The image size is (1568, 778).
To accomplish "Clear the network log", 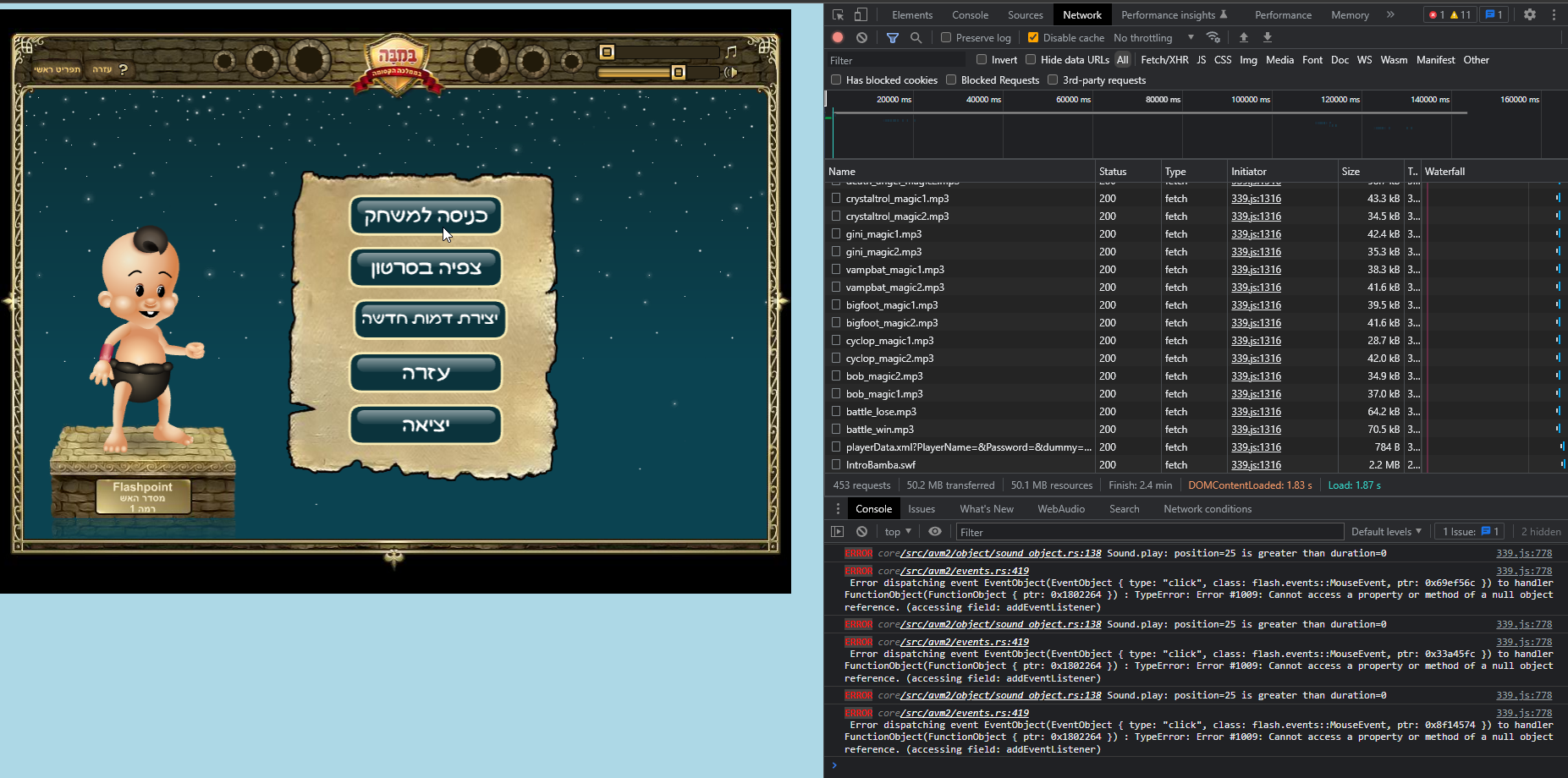I will point(861,37).
